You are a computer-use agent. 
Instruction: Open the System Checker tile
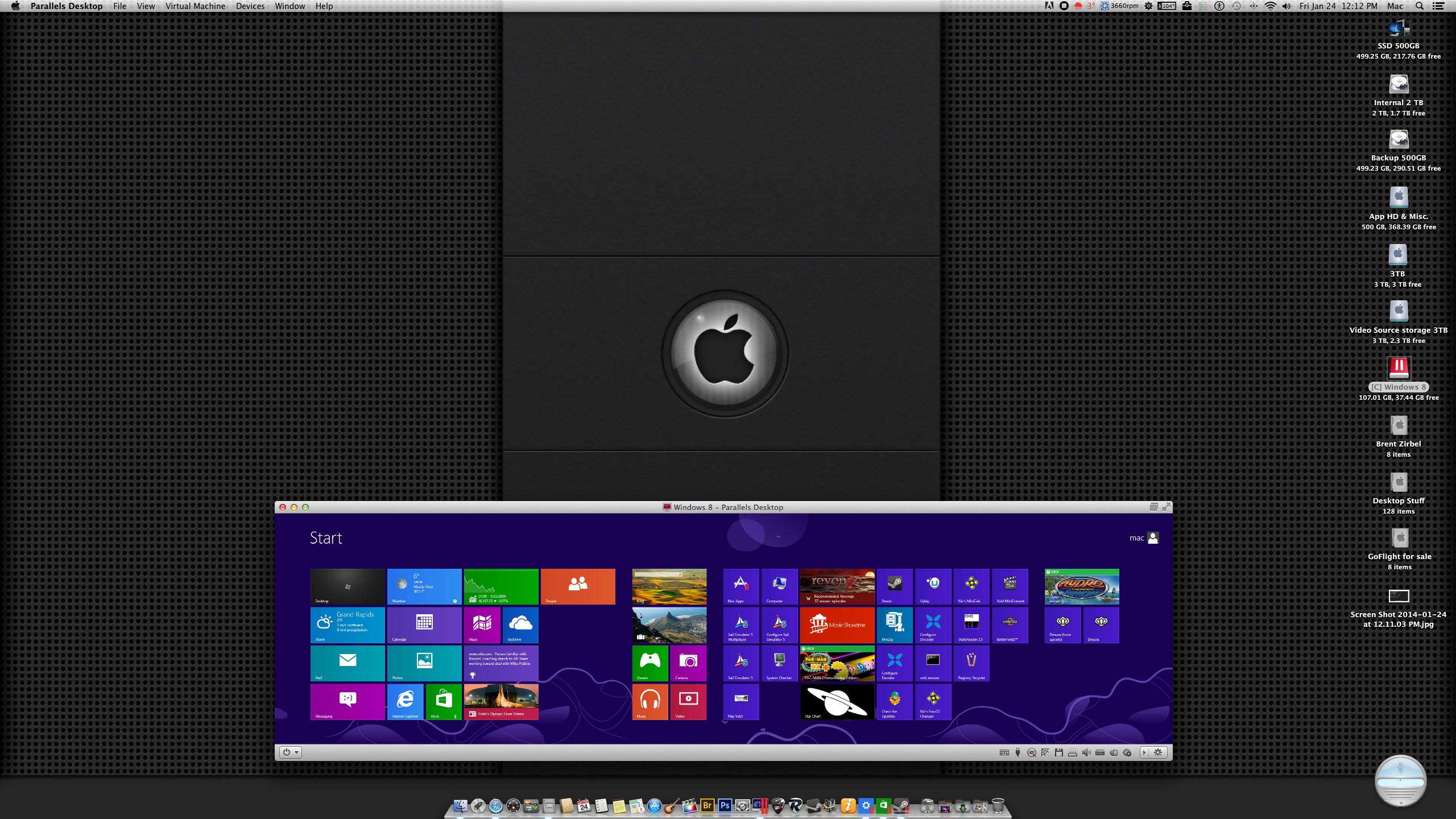[779, 663]
